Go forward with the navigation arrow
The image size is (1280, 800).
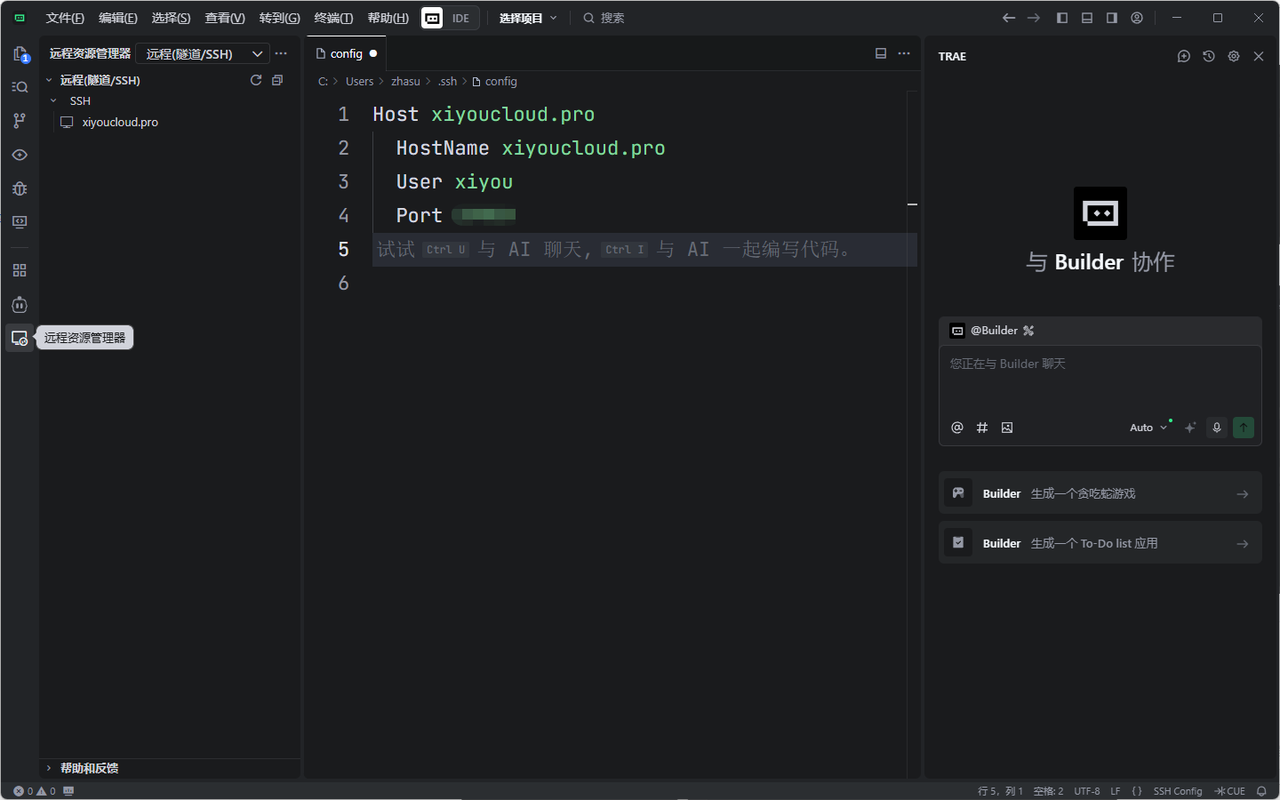point(1034,18)
